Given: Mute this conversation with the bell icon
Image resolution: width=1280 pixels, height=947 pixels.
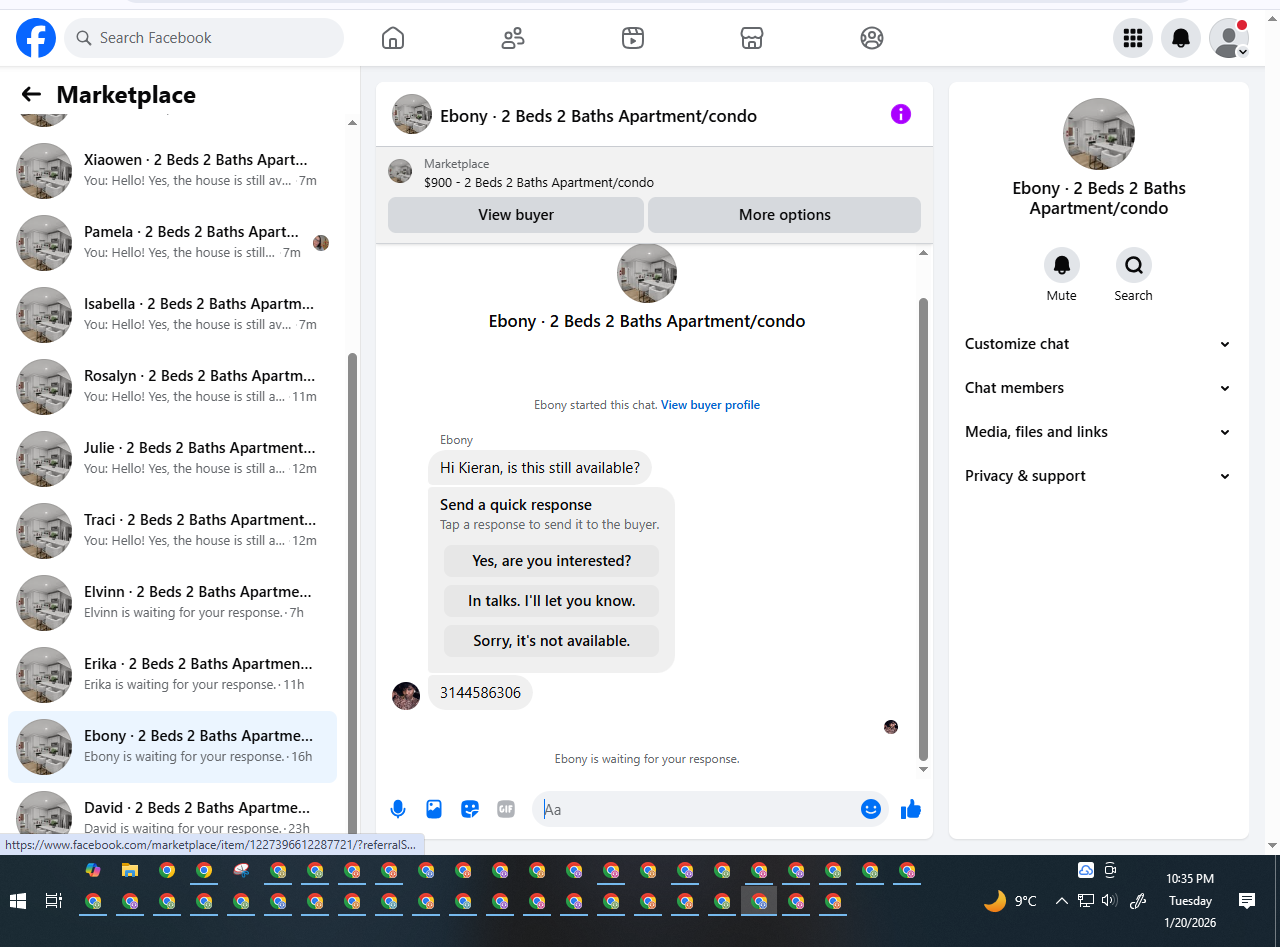Looking at the screenshot, I should click(1062, 265).
